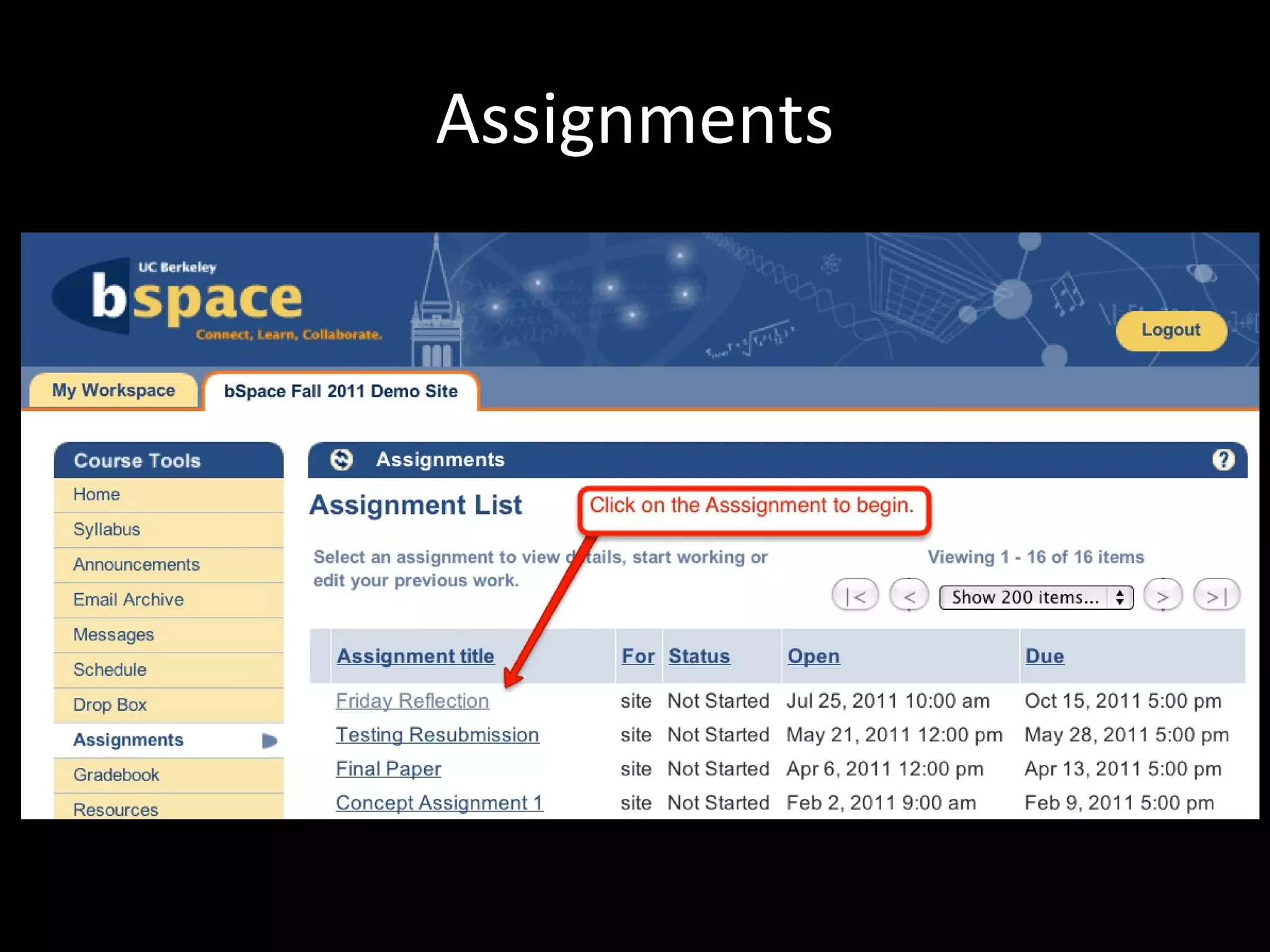The image size is (1270, 952).
Task: Sort by For column header
Action: pyautogui.click(x=638, y=656)
